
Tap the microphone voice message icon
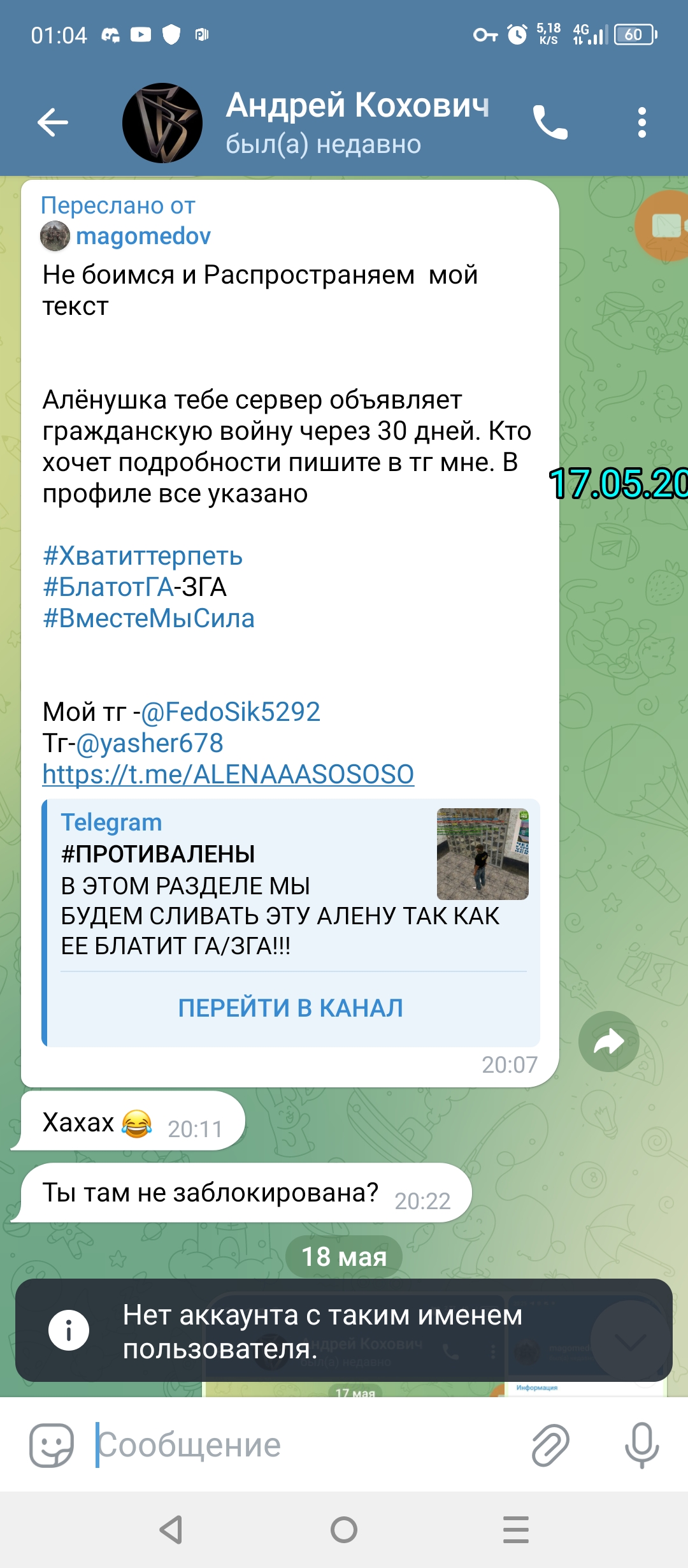pyautogui.click(x=642, y=1446)
